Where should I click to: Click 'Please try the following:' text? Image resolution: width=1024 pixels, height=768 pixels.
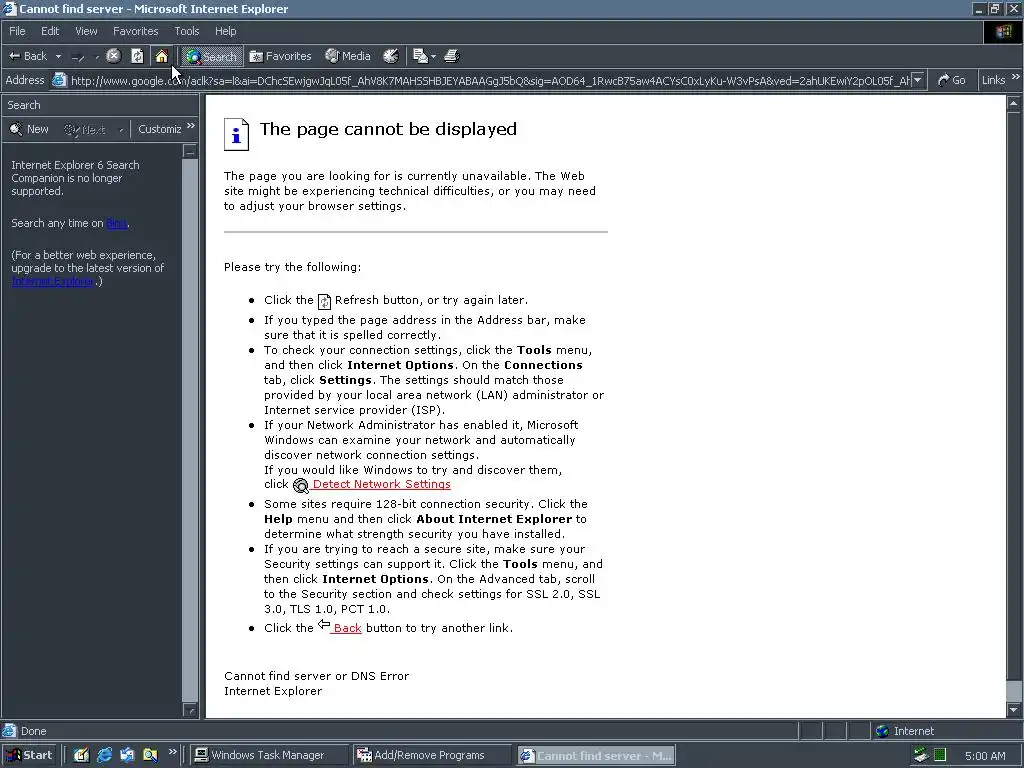[x=292, y=267]
